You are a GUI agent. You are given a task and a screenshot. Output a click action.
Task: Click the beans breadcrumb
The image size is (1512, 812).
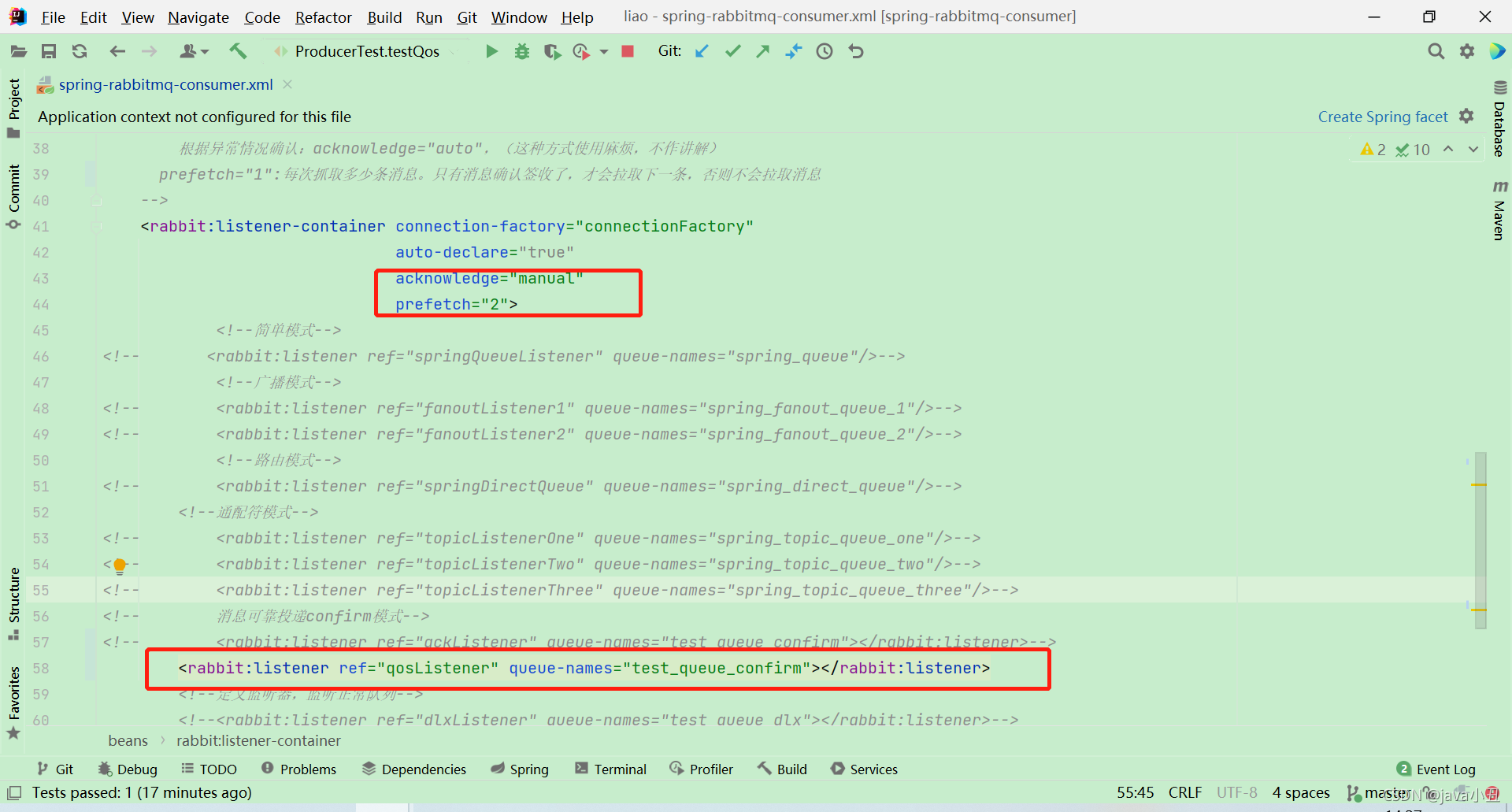tap(128, 741)
